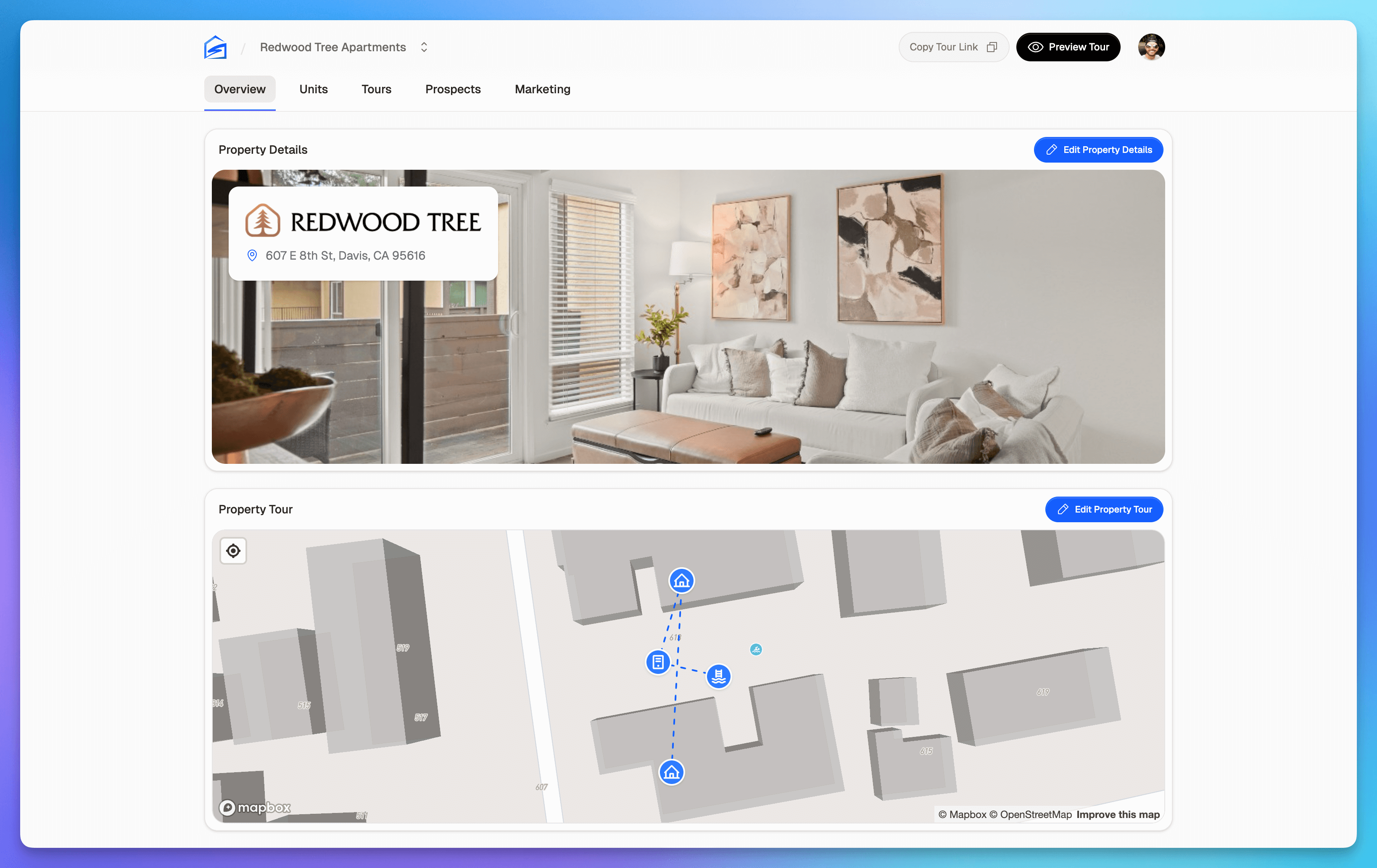Viewport: 1377px width, 868px height.
Task: Click Edit Property Details button
Action: 1098,150
